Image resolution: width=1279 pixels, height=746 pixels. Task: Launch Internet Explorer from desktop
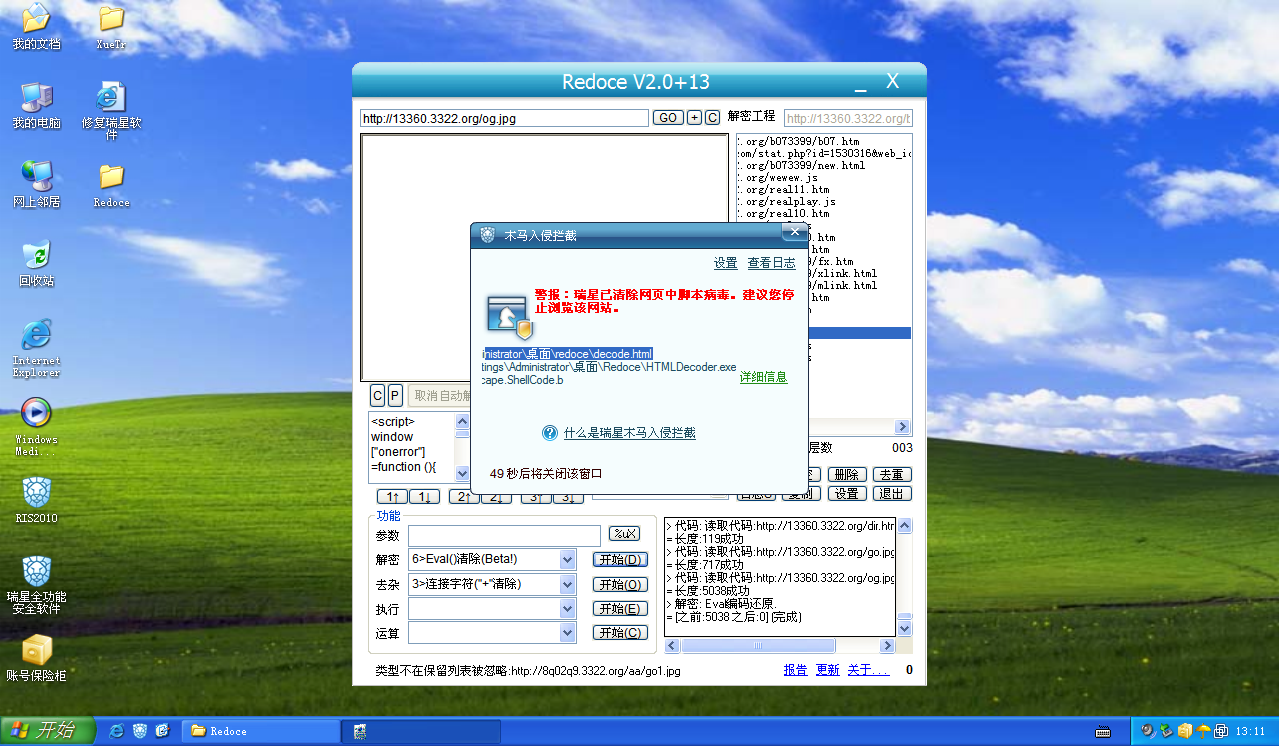36,348
